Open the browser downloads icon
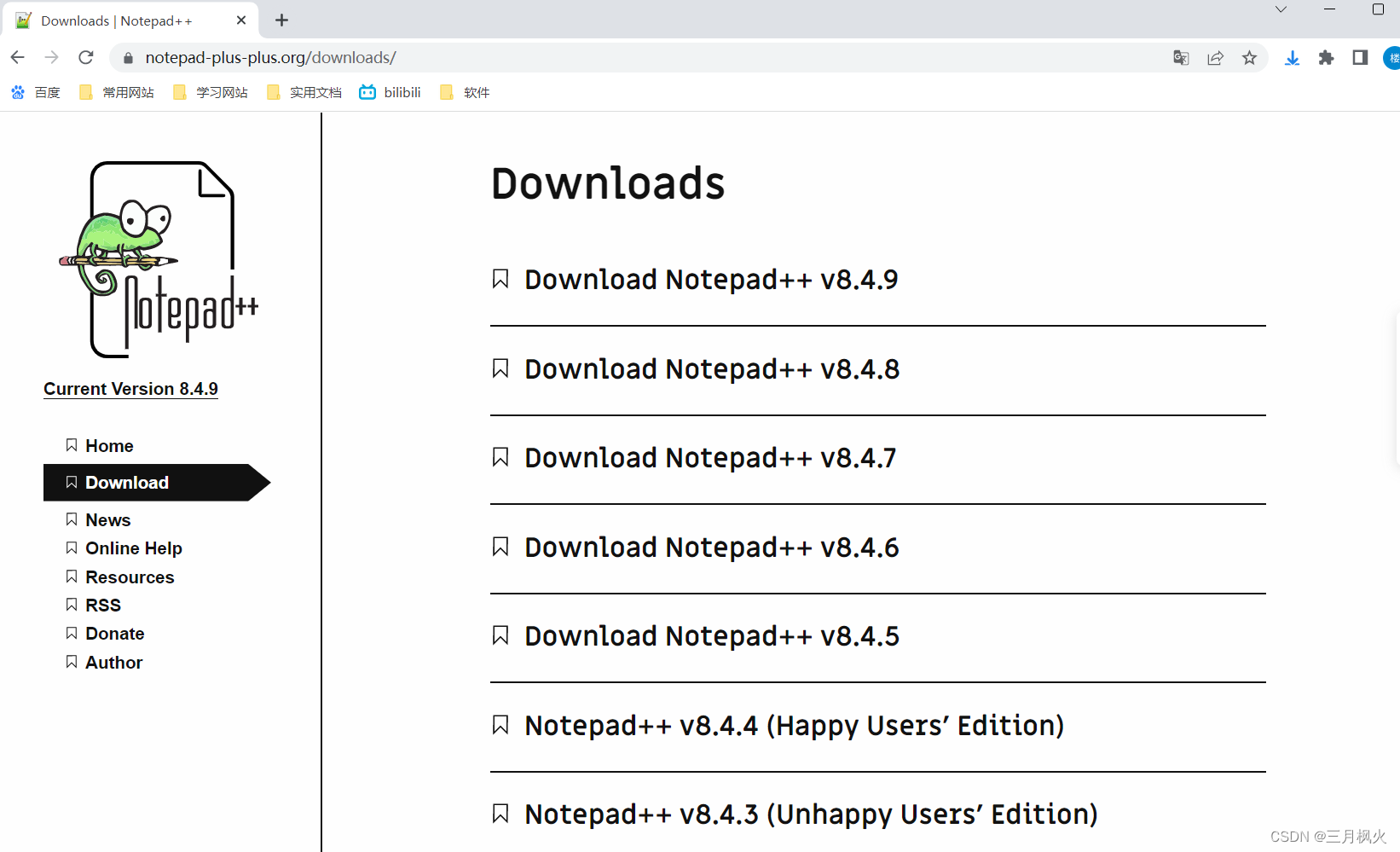The width and height of the screenshot is (1400, 852). [1293, 58]
